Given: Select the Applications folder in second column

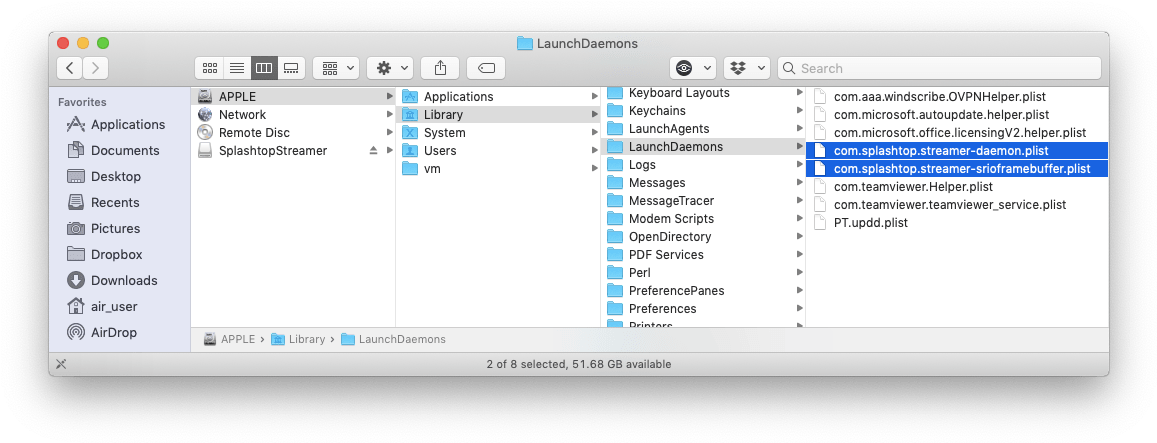Looking at the screenshot, I should click(498, 97).
